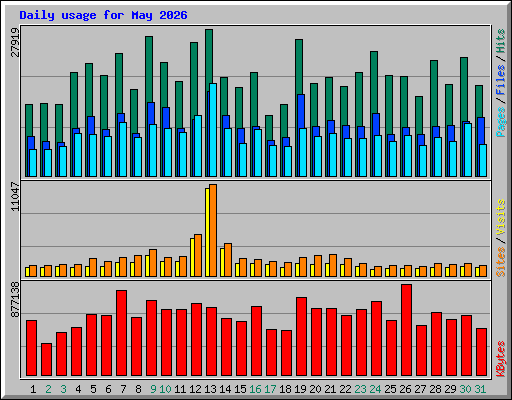Click the orange visits bar for day 12
512x400 pixels.
(x=198, y=255)
